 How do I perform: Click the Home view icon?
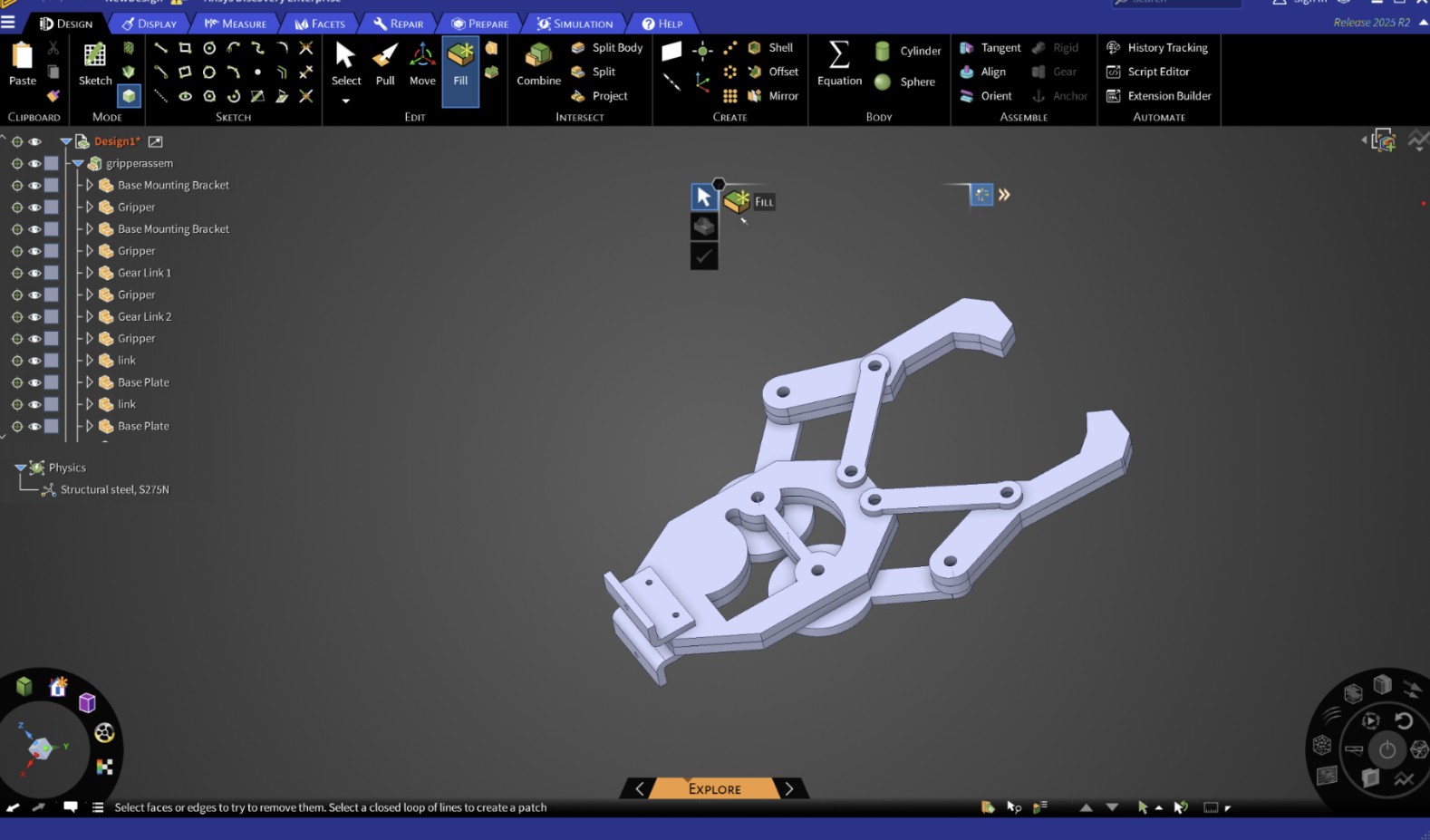pos(58,686)
